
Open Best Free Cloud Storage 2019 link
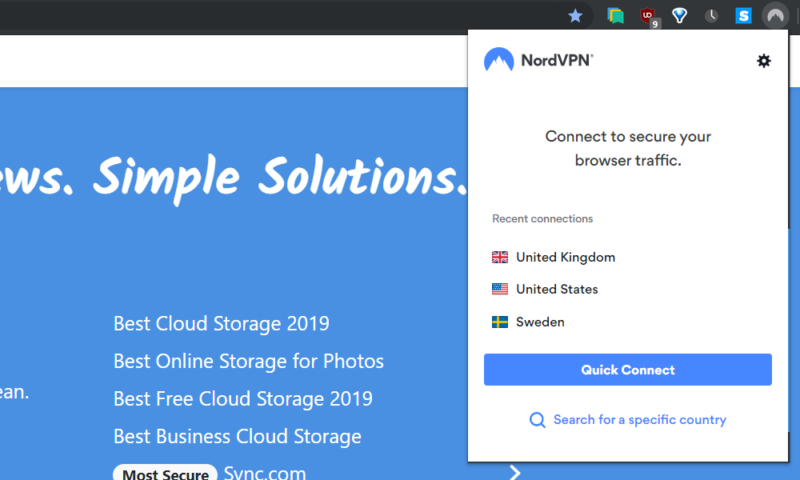coord(243,399)
